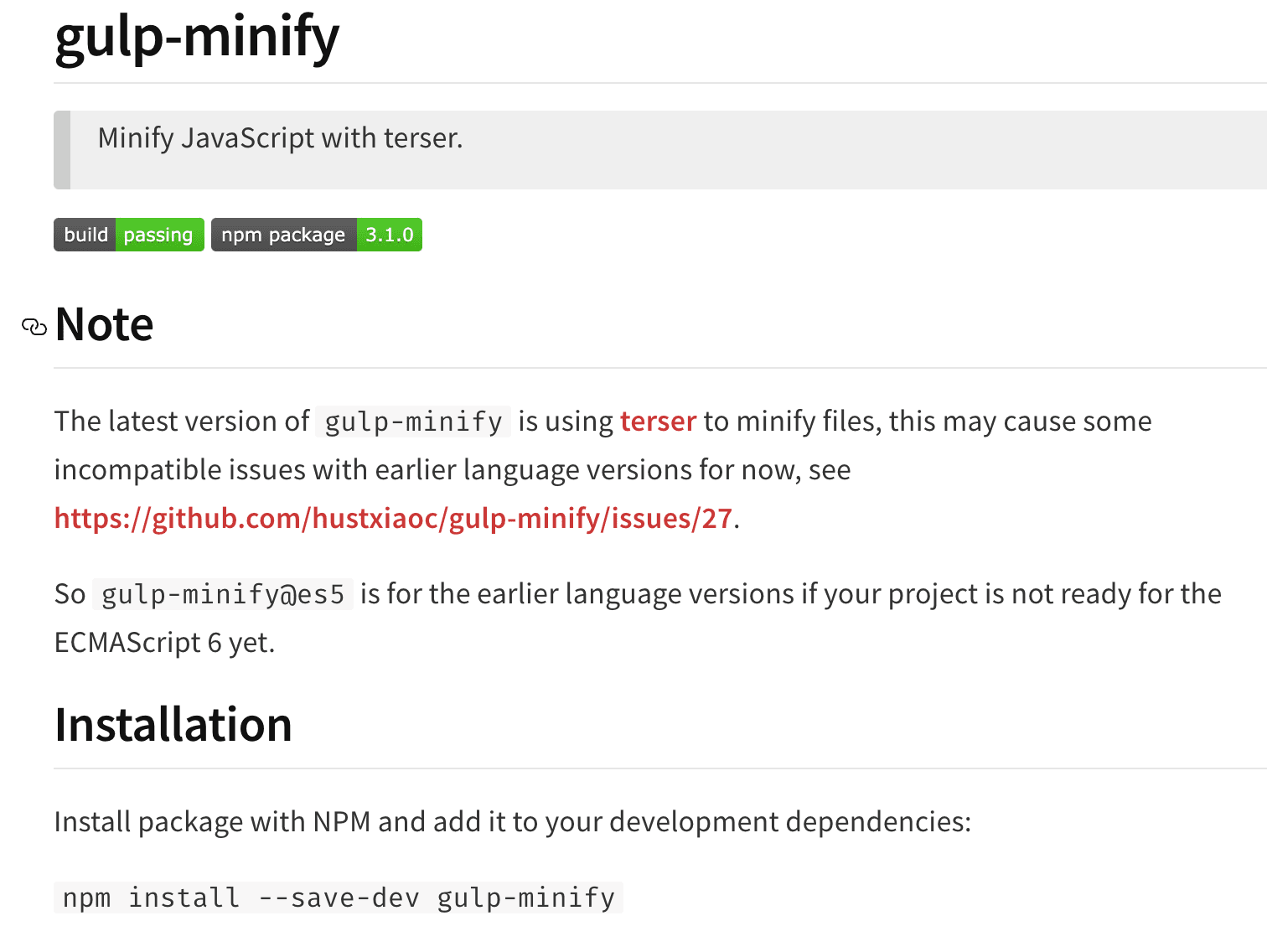Select the inline code gulp-minify in Note section
This screenshot has width=1267, height=952.
point(412,422)
